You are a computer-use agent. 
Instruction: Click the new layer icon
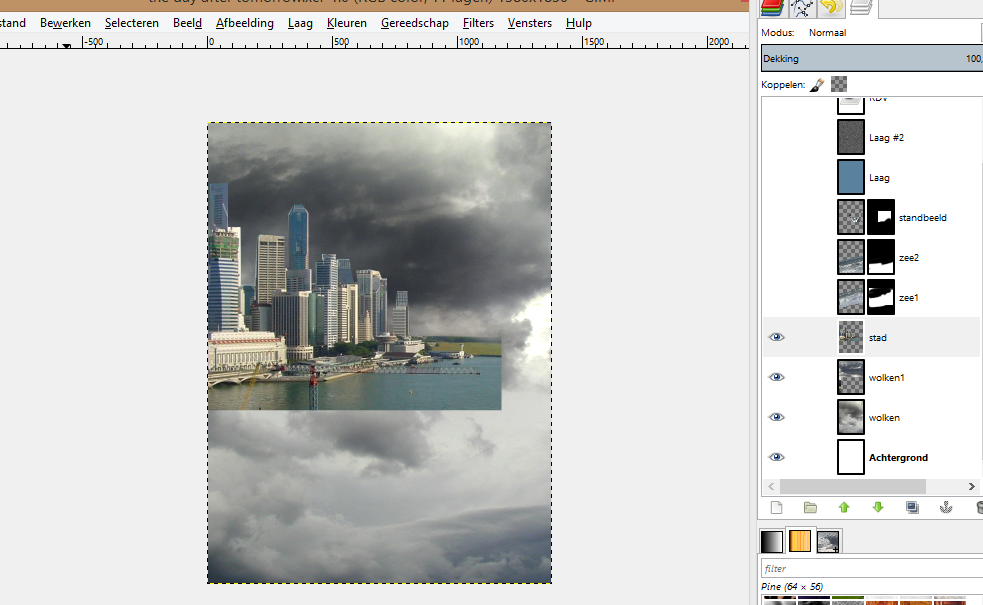click(776, 508)
